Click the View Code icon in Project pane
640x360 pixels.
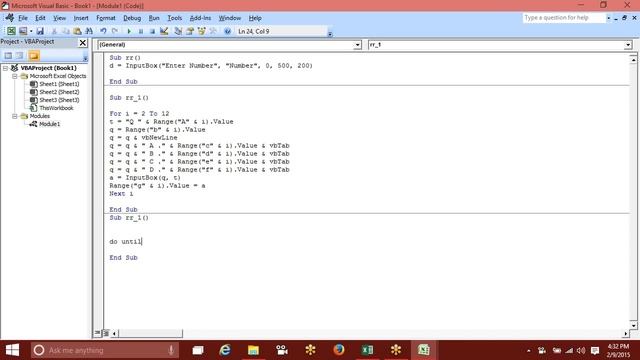point(8,56)
